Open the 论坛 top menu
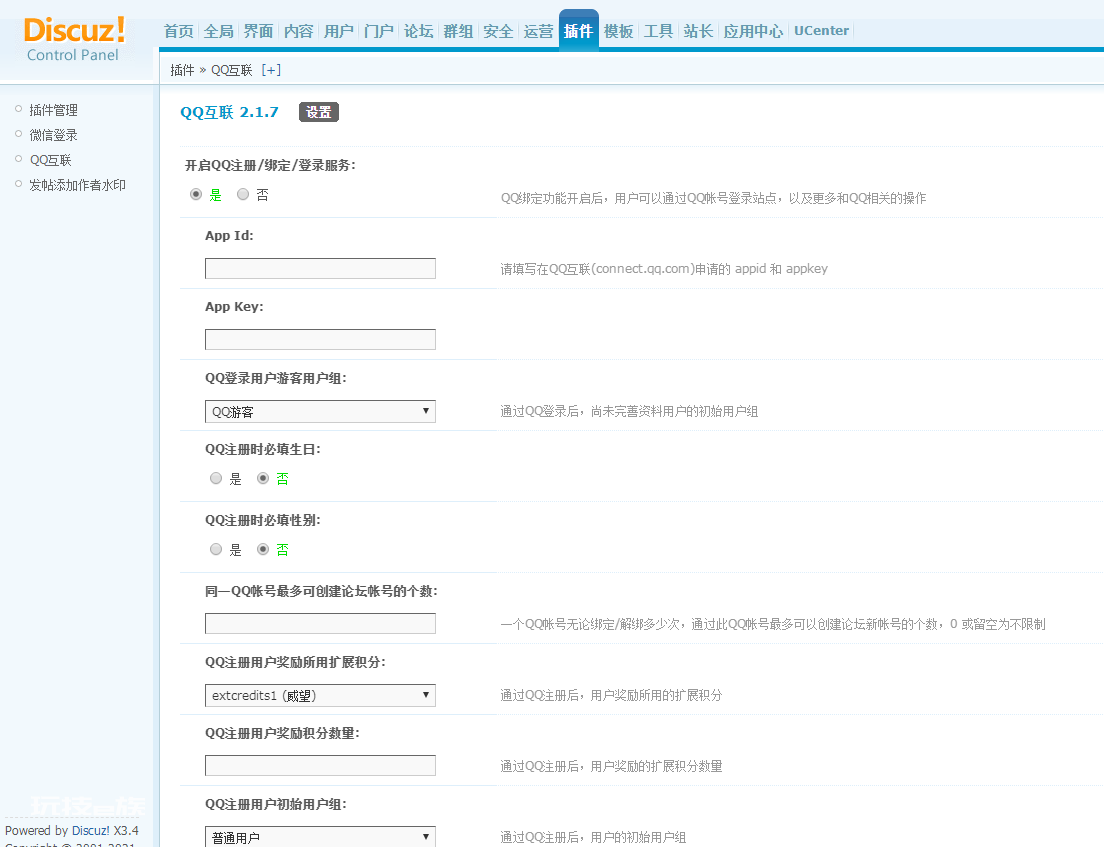 pos(418,31)
